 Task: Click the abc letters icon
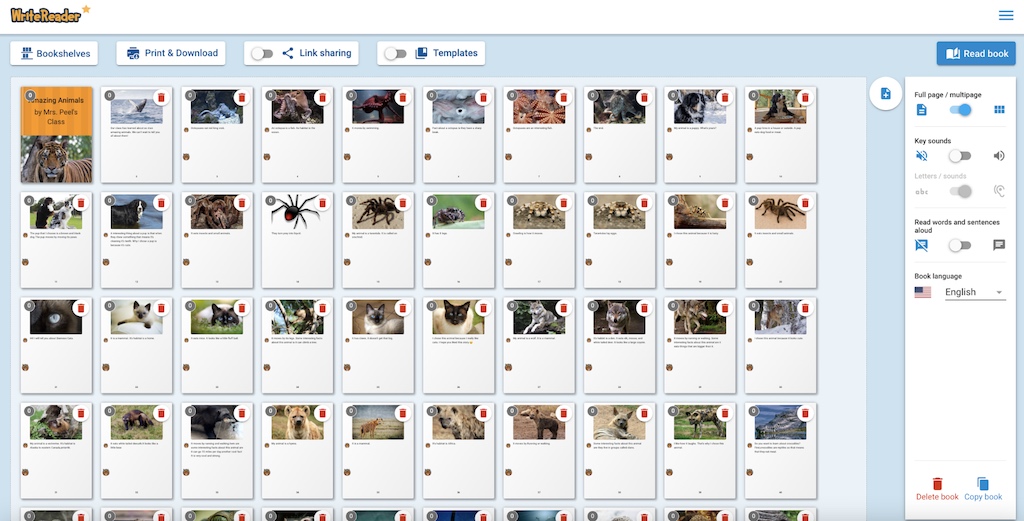tap(921, 191)
